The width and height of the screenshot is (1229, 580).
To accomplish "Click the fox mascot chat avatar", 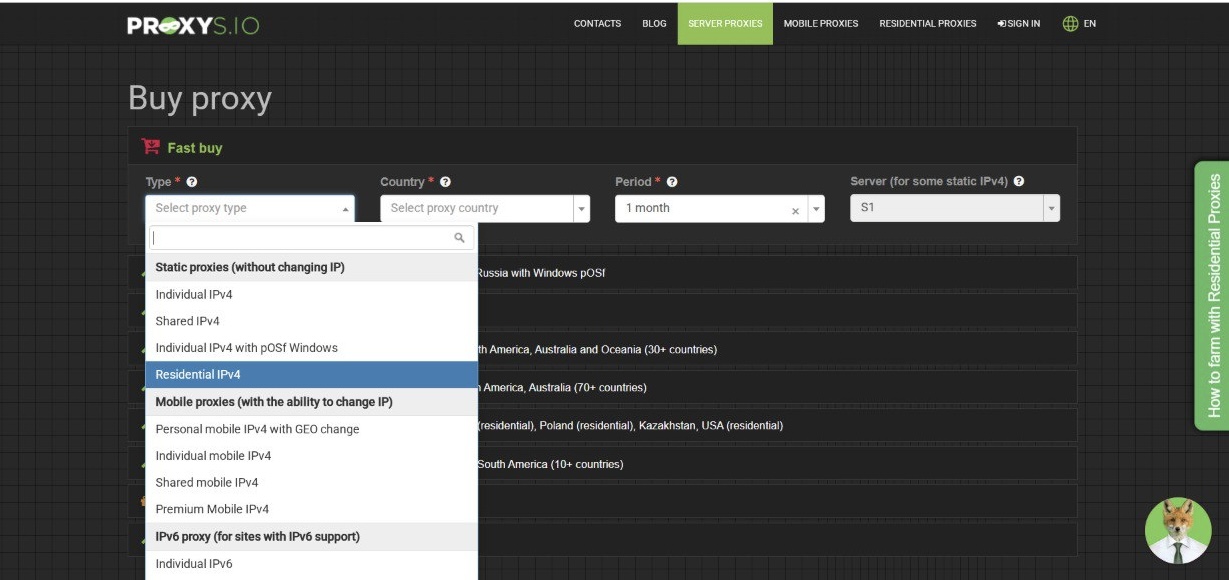I will [x=1177, y=530].
